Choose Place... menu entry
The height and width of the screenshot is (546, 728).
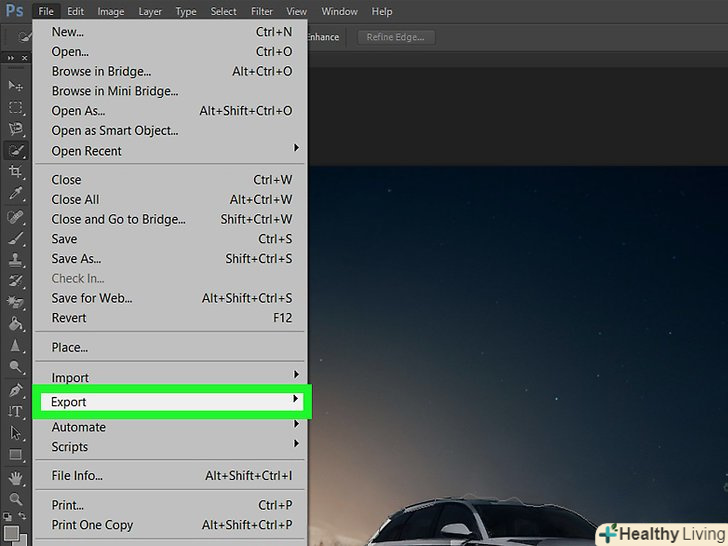point(170,347)
